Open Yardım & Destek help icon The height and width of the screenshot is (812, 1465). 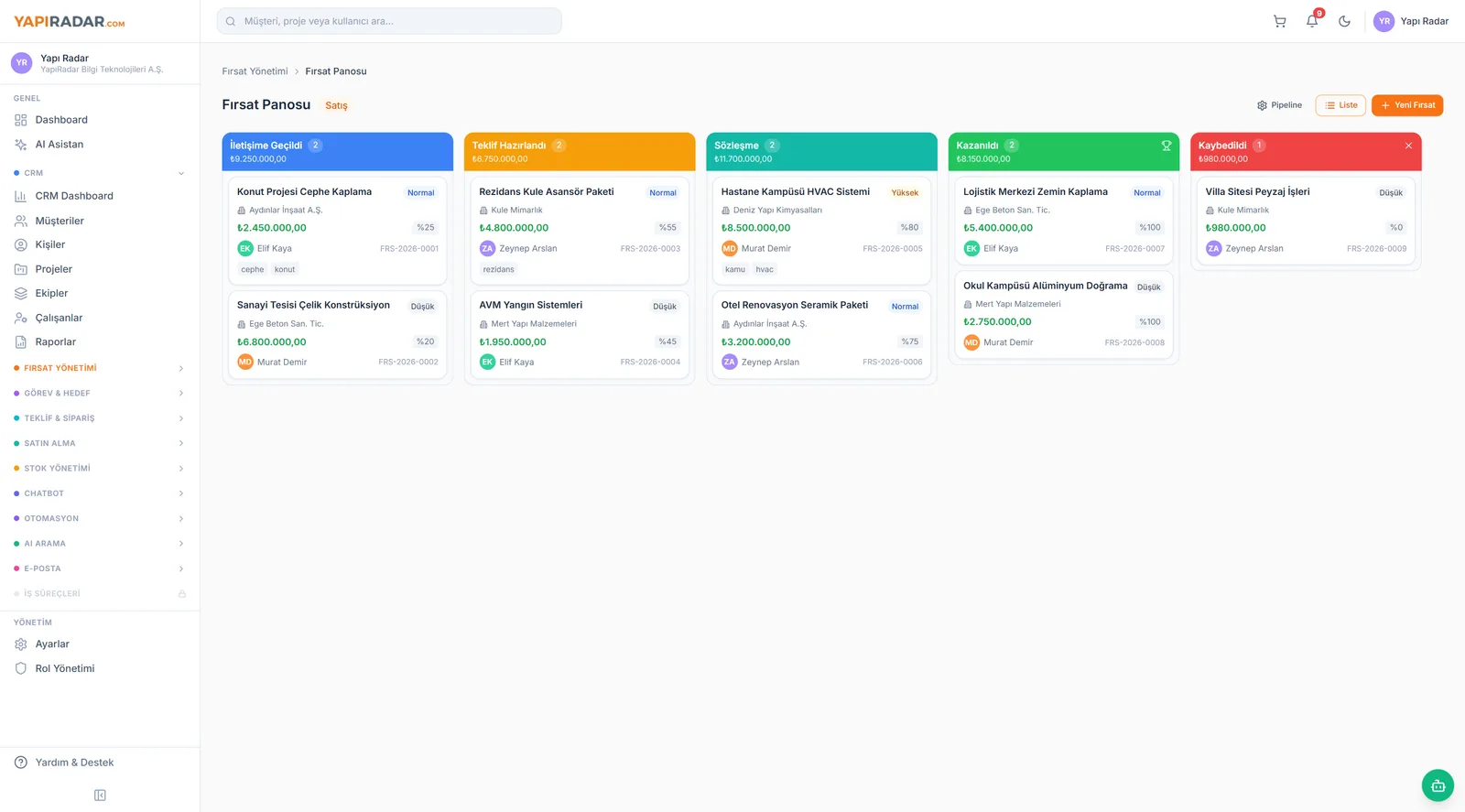coord(21,763)
